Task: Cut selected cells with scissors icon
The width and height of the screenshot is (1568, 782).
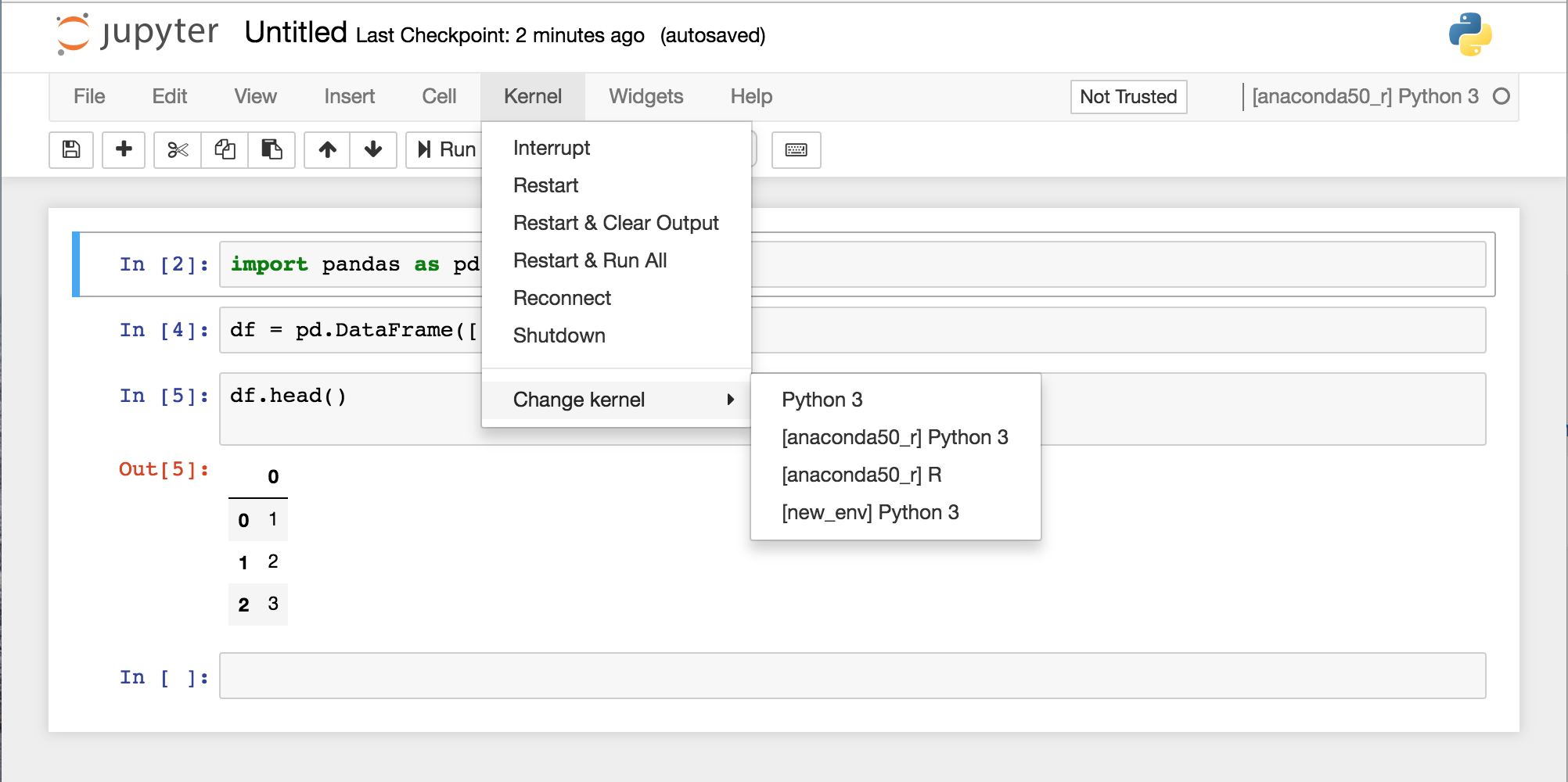Action: 178,149
